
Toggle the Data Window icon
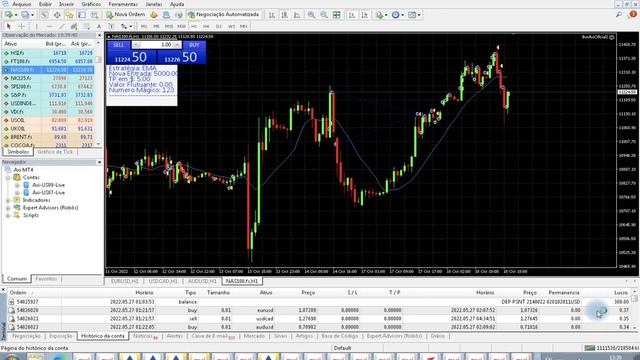tap(57, 15)
